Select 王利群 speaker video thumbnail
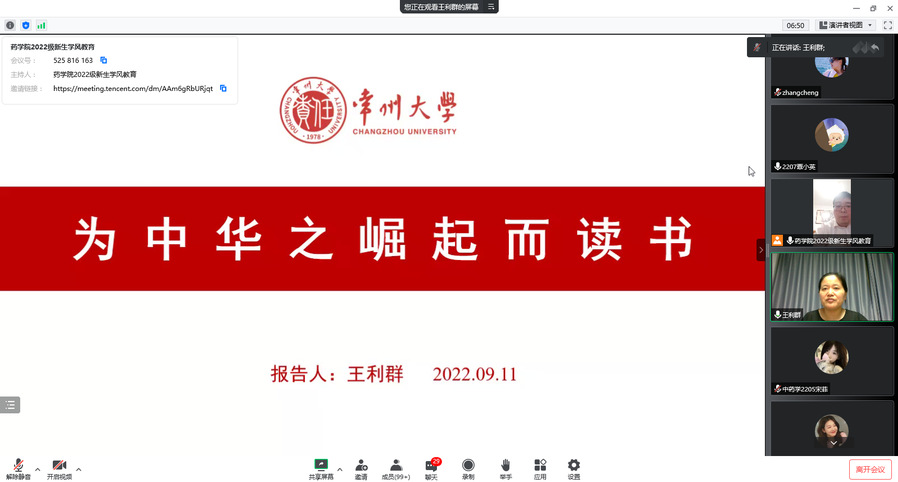The height and width of the screenshot is (482, 898). pos(832,286)
